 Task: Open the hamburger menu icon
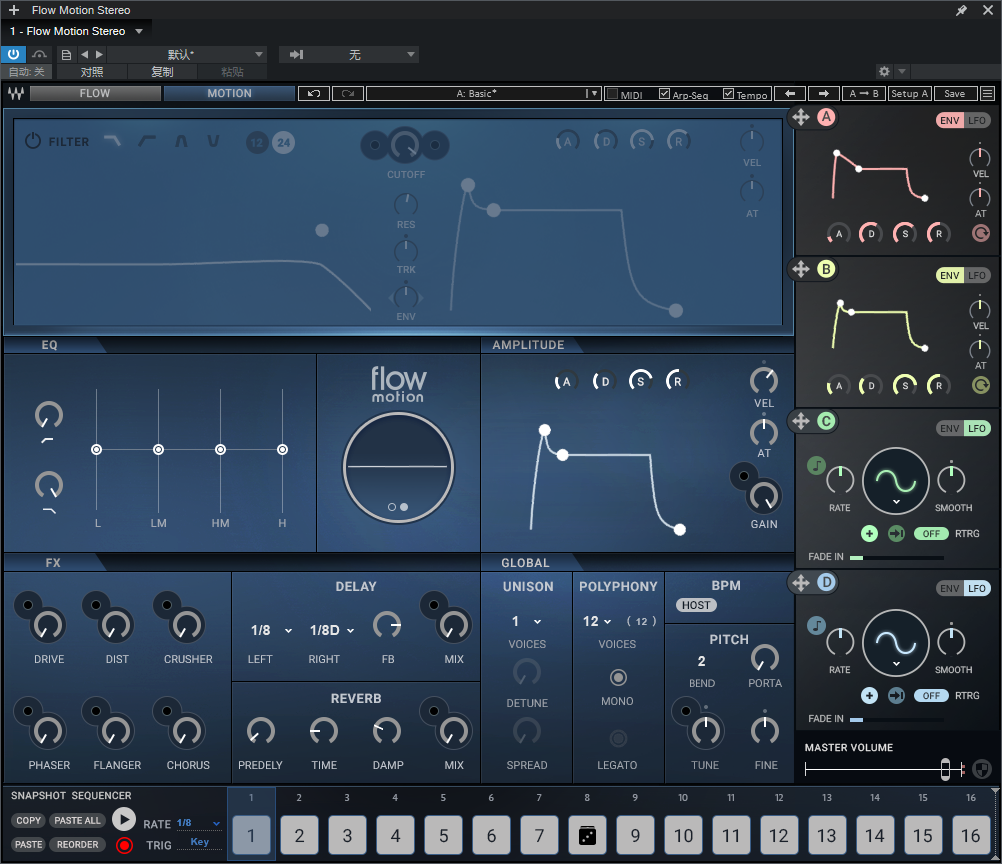(x=987, y=93)
